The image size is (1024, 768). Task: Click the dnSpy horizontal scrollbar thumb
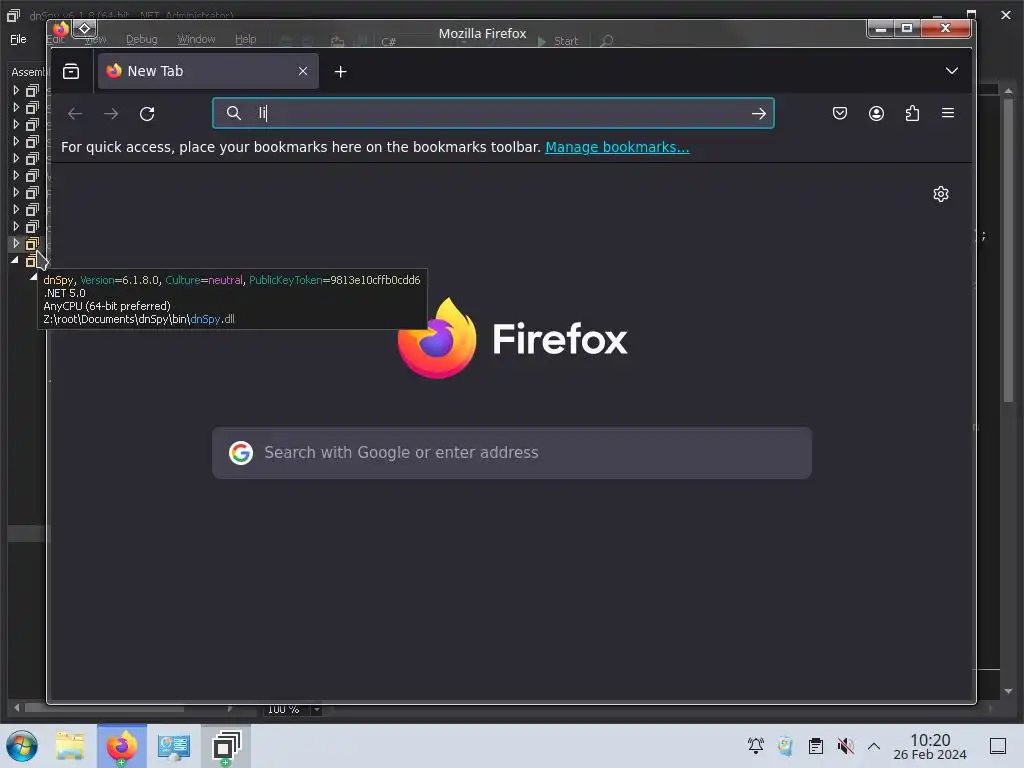(104, 709)
